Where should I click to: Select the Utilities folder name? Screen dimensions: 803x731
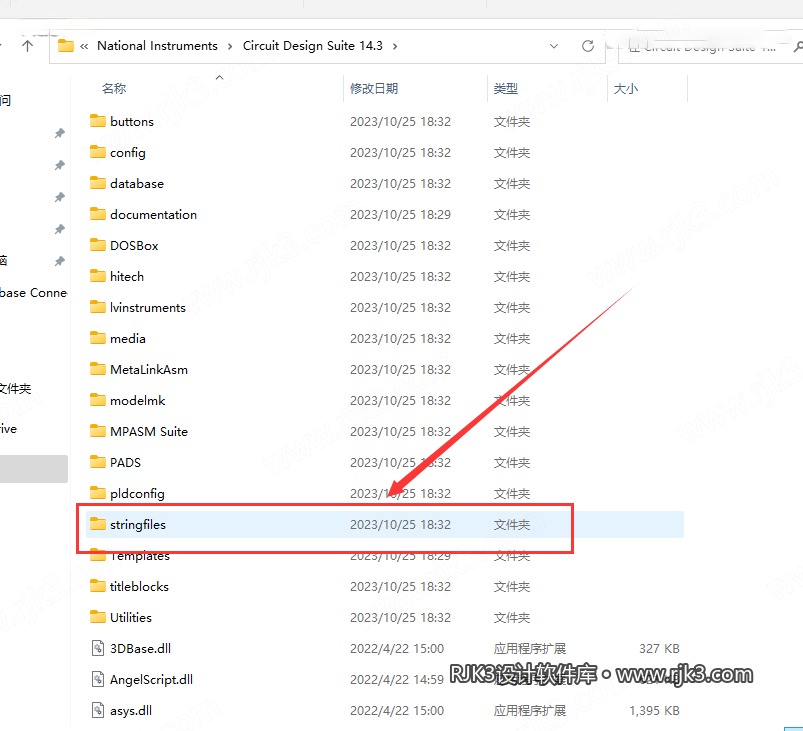click(131, 617)
